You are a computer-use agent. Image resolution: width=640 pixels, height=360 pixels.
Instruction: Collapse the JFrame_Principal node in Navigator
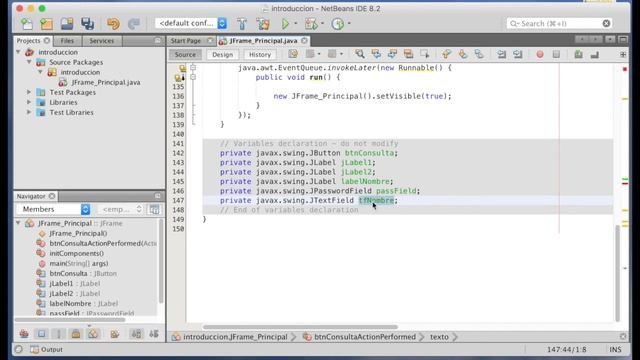click(x=18, y=223)
